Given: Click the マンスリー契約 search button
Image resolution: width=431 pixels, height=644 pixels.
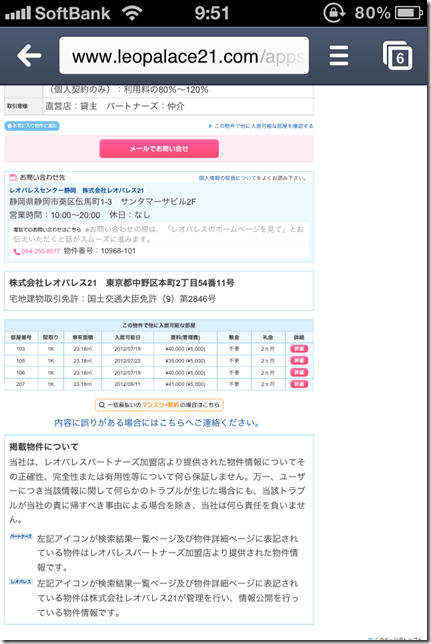Looking at the screenshot, I should click(159, 405).
